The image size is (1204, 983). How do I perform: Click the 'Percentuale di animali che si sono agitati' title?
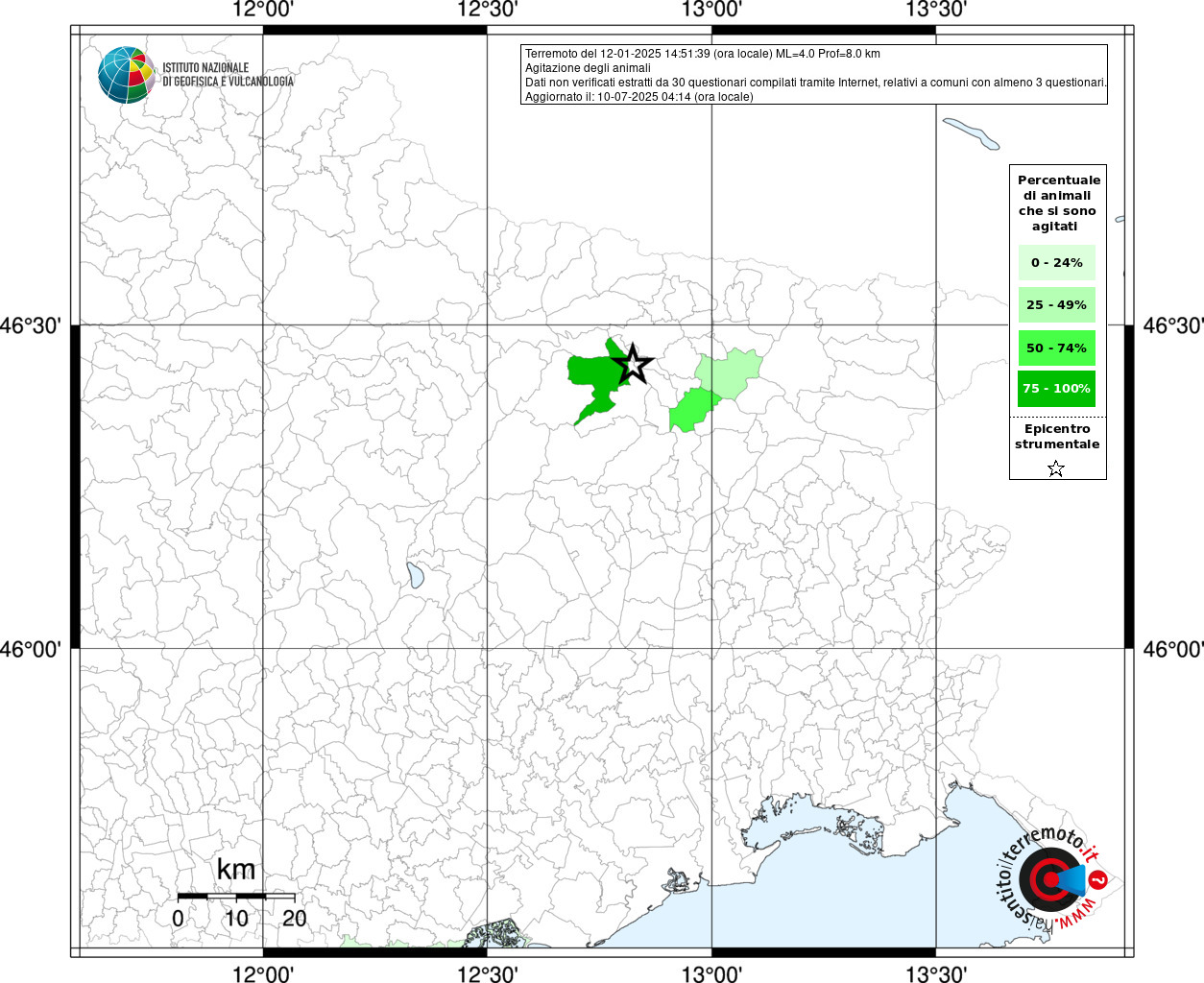tap(1058, 204)
